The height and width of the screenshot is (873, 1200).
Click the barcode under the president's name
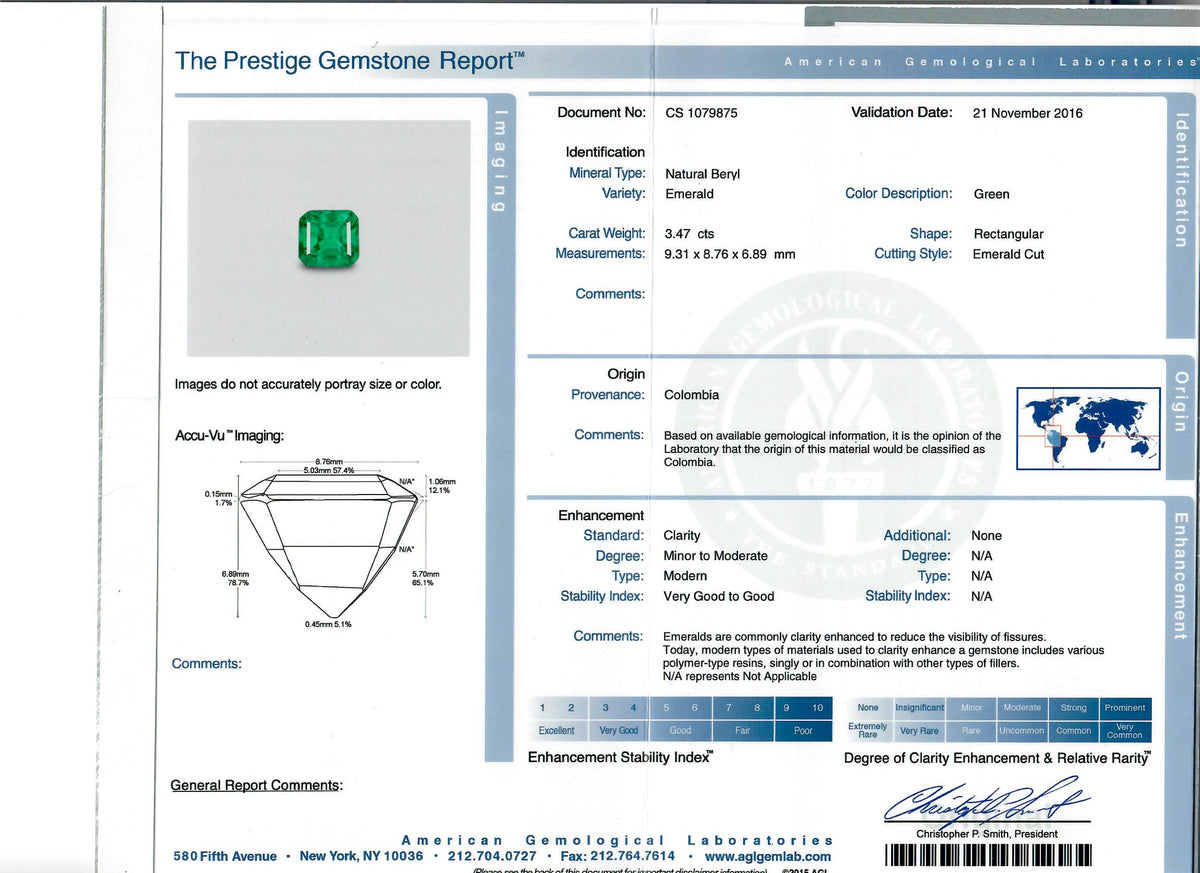[x=989, y=855]
